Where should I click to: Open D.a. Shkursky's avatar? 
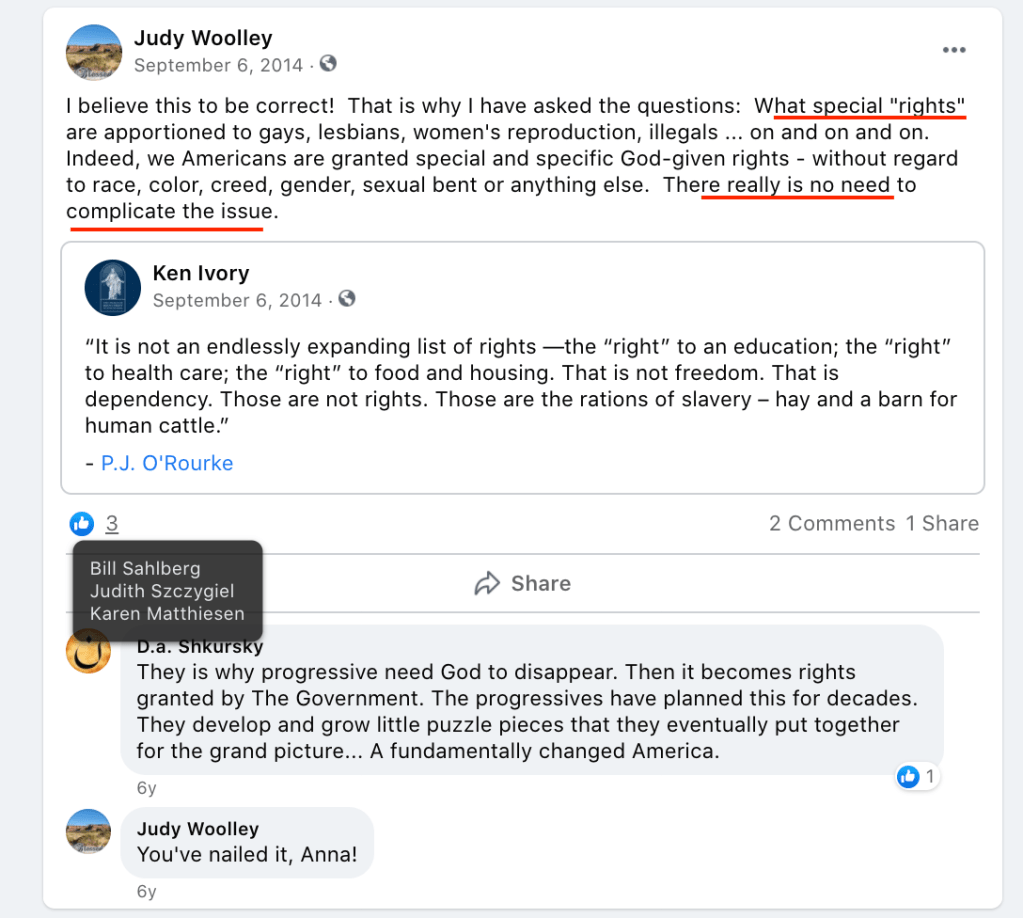(x=89, y=653)
